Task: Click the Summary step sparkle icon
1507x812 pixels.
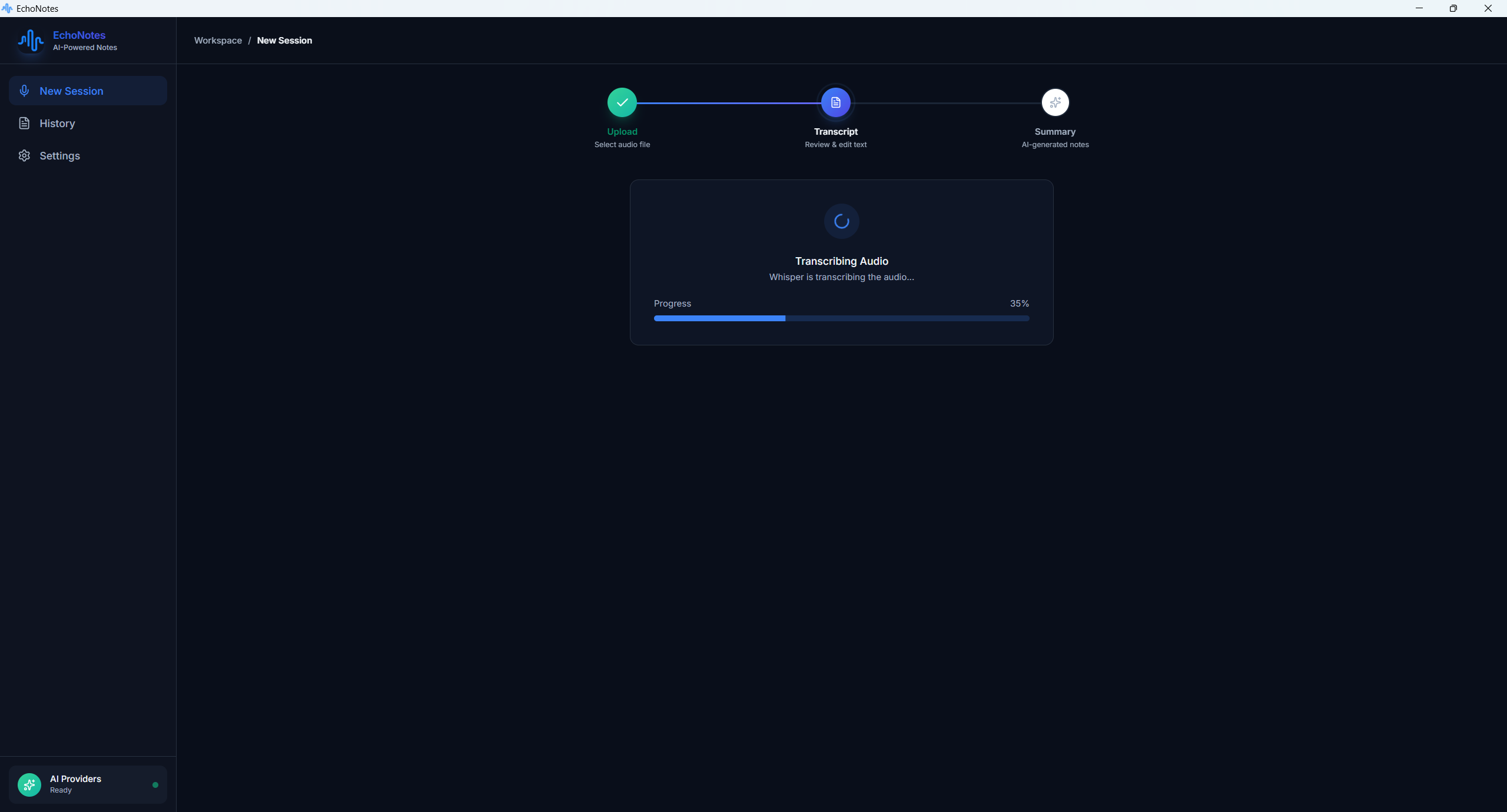Action: pos(1055,102)
